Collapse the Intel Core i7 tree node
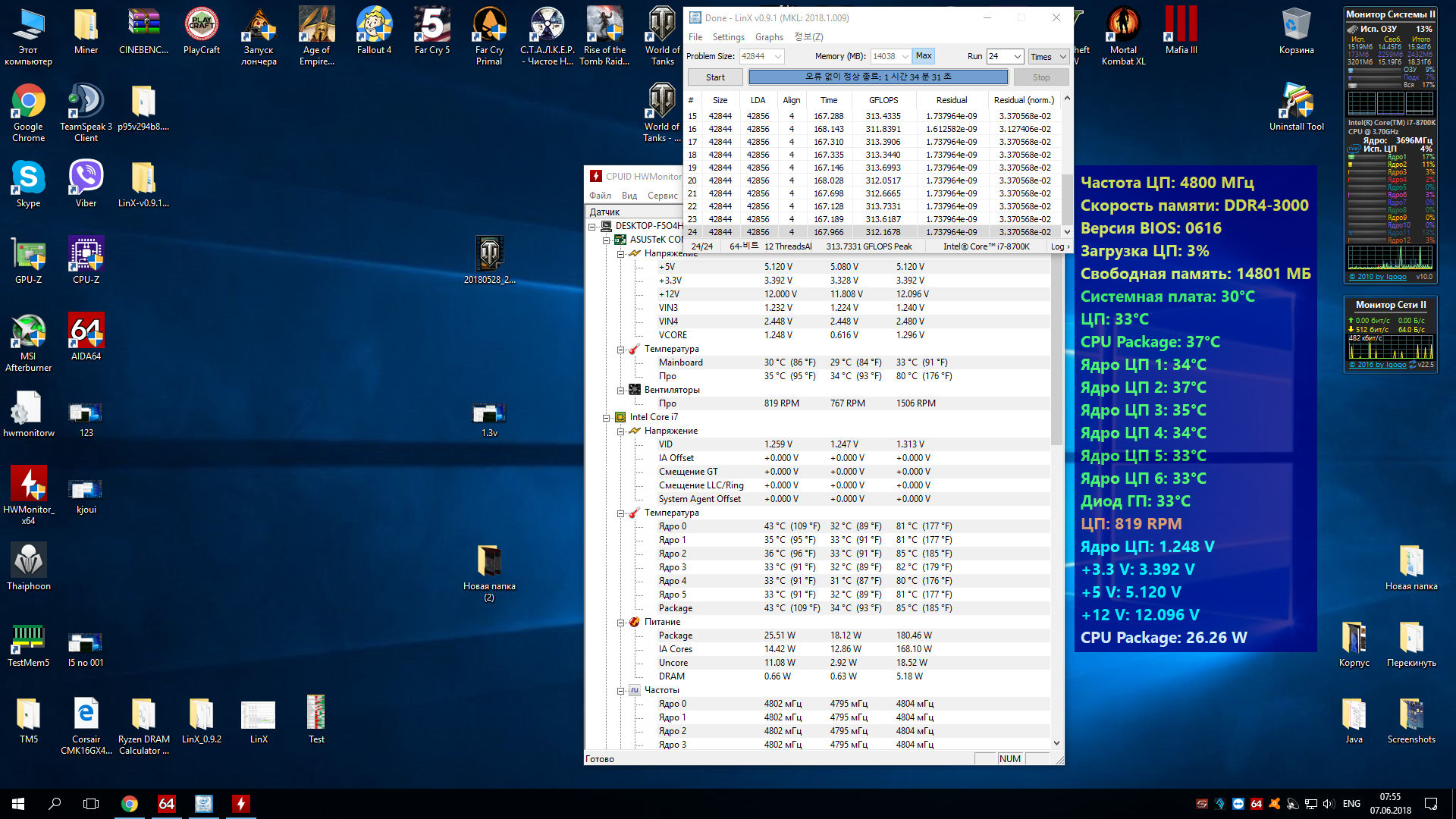This screenshot has height=819, width=1456. click(607, 417)
